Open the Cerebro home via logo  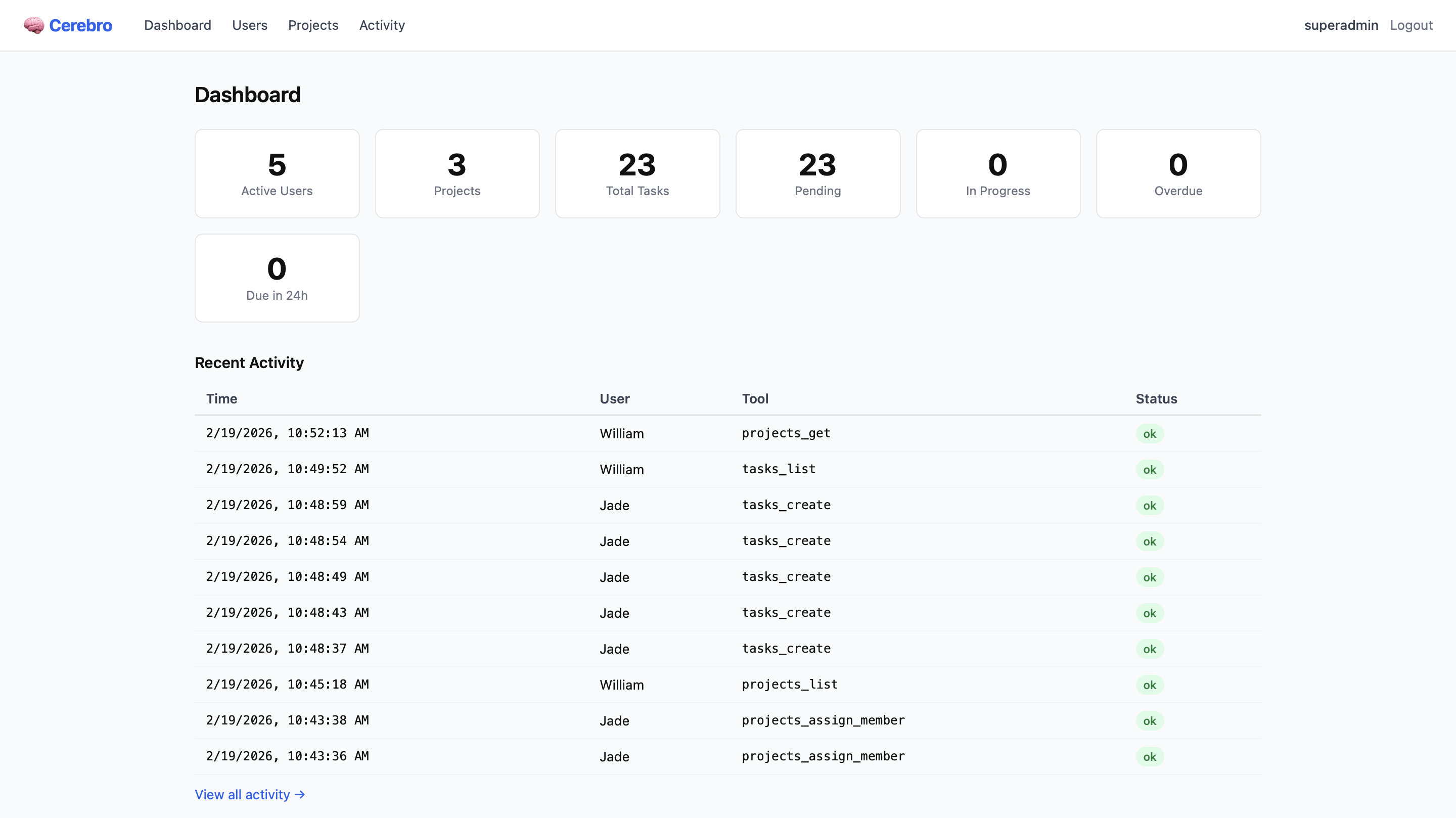pos(68,25)
